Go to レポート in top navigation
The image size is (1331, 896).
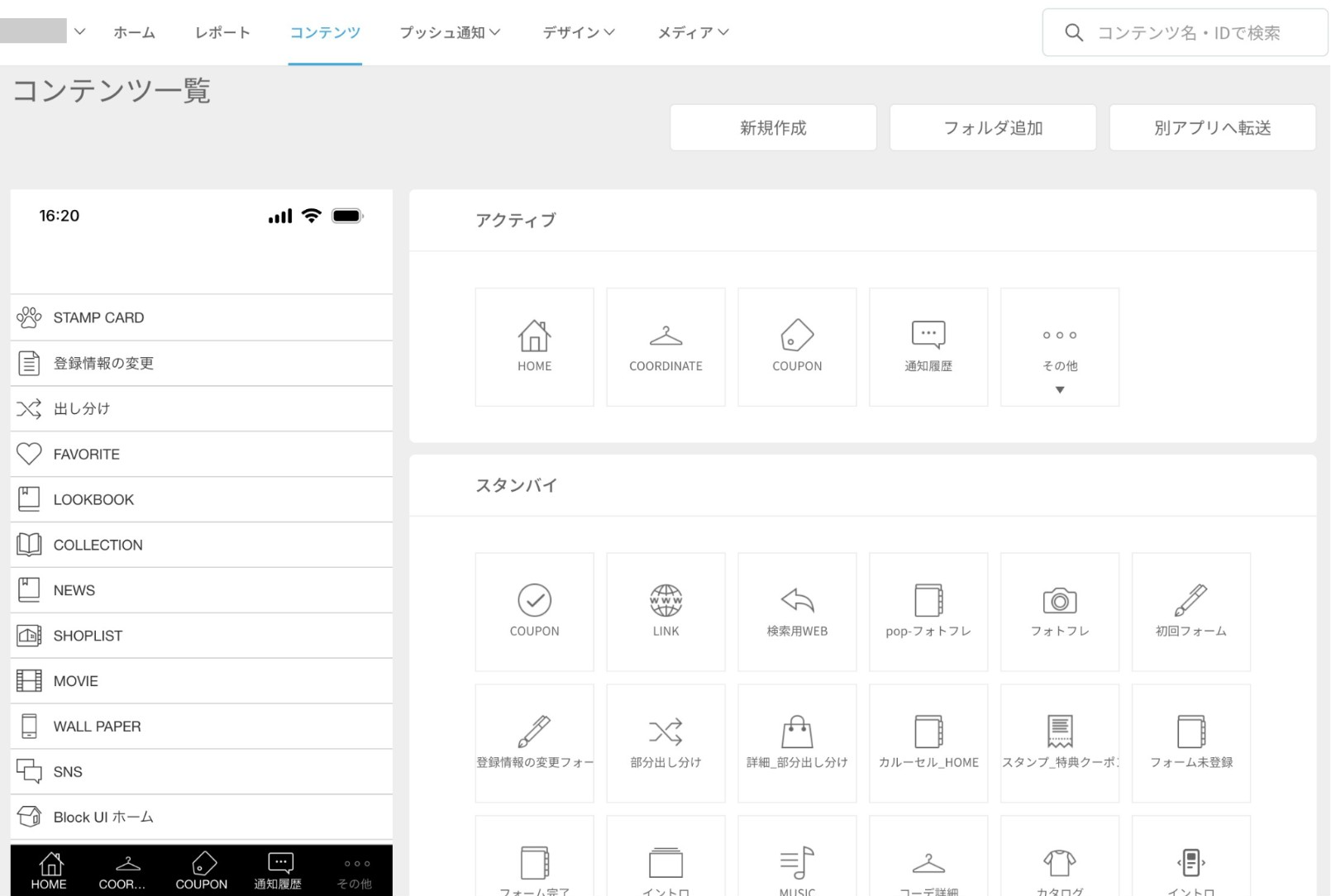click(x=222, y=32)
